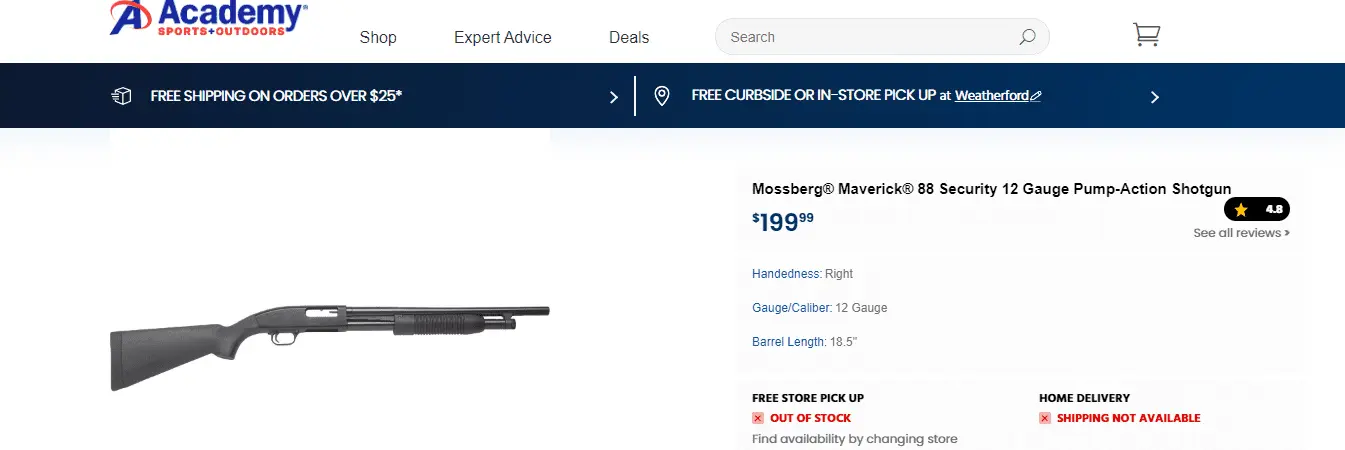Open the Shop menu
The width and height of the screenshot is (1345, 450).
pos(378,37)
